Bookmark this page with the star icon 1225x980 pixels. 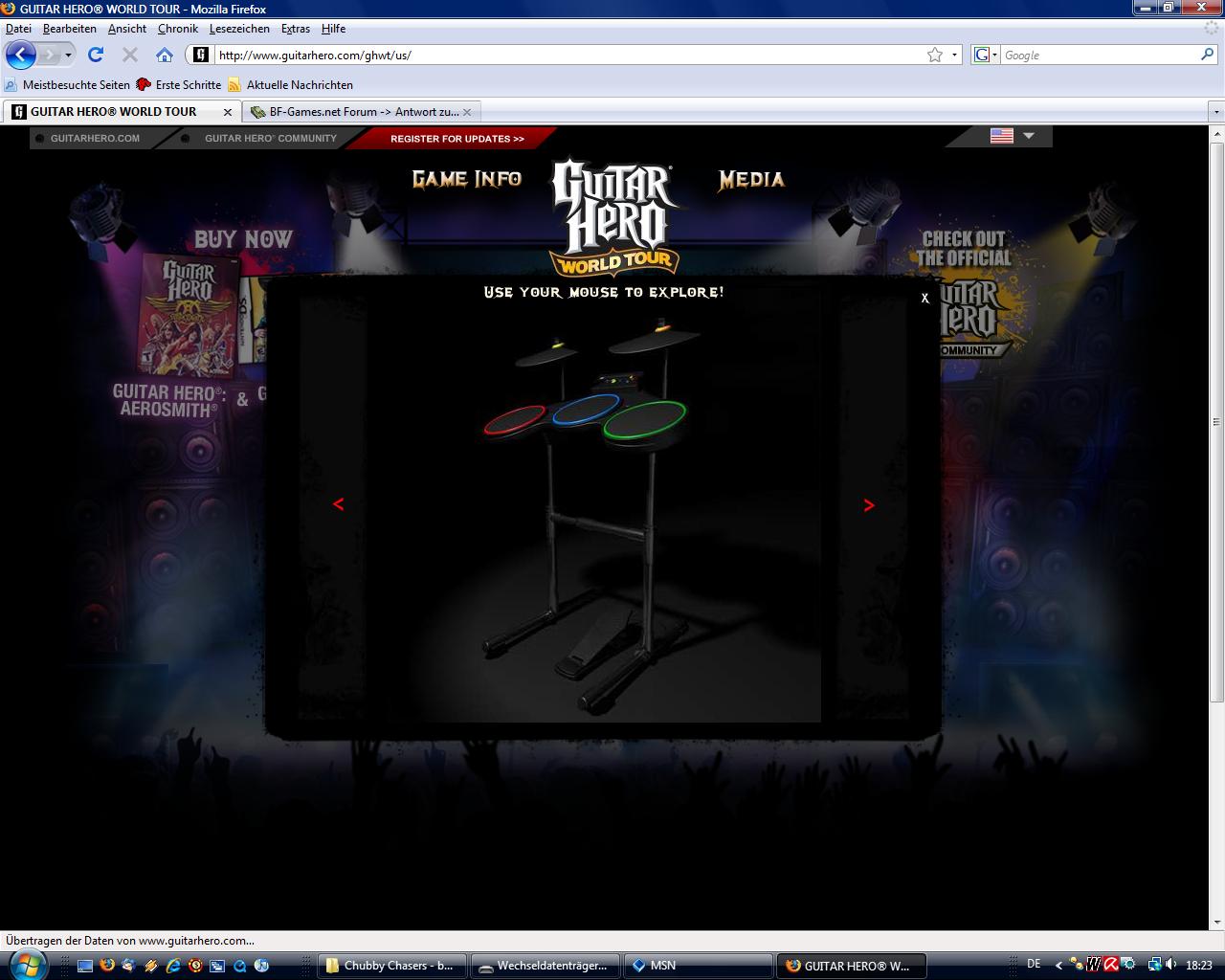[x=935, y=55]
